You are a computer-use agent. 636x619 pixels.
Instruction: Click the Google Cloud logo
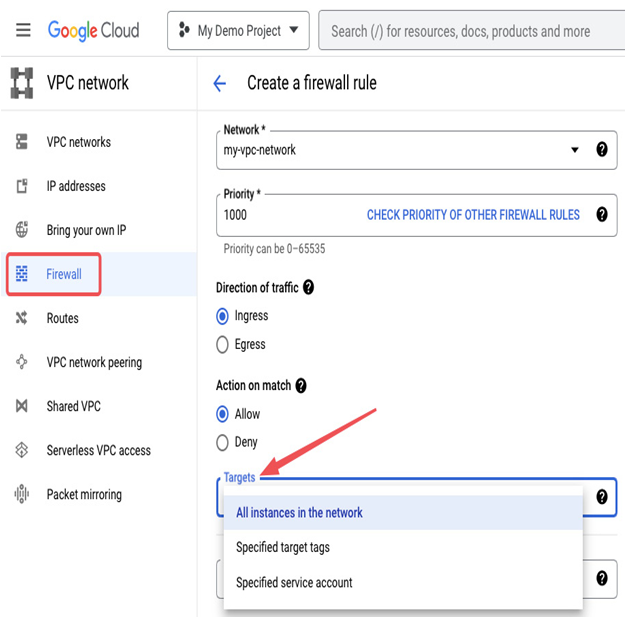93,31
